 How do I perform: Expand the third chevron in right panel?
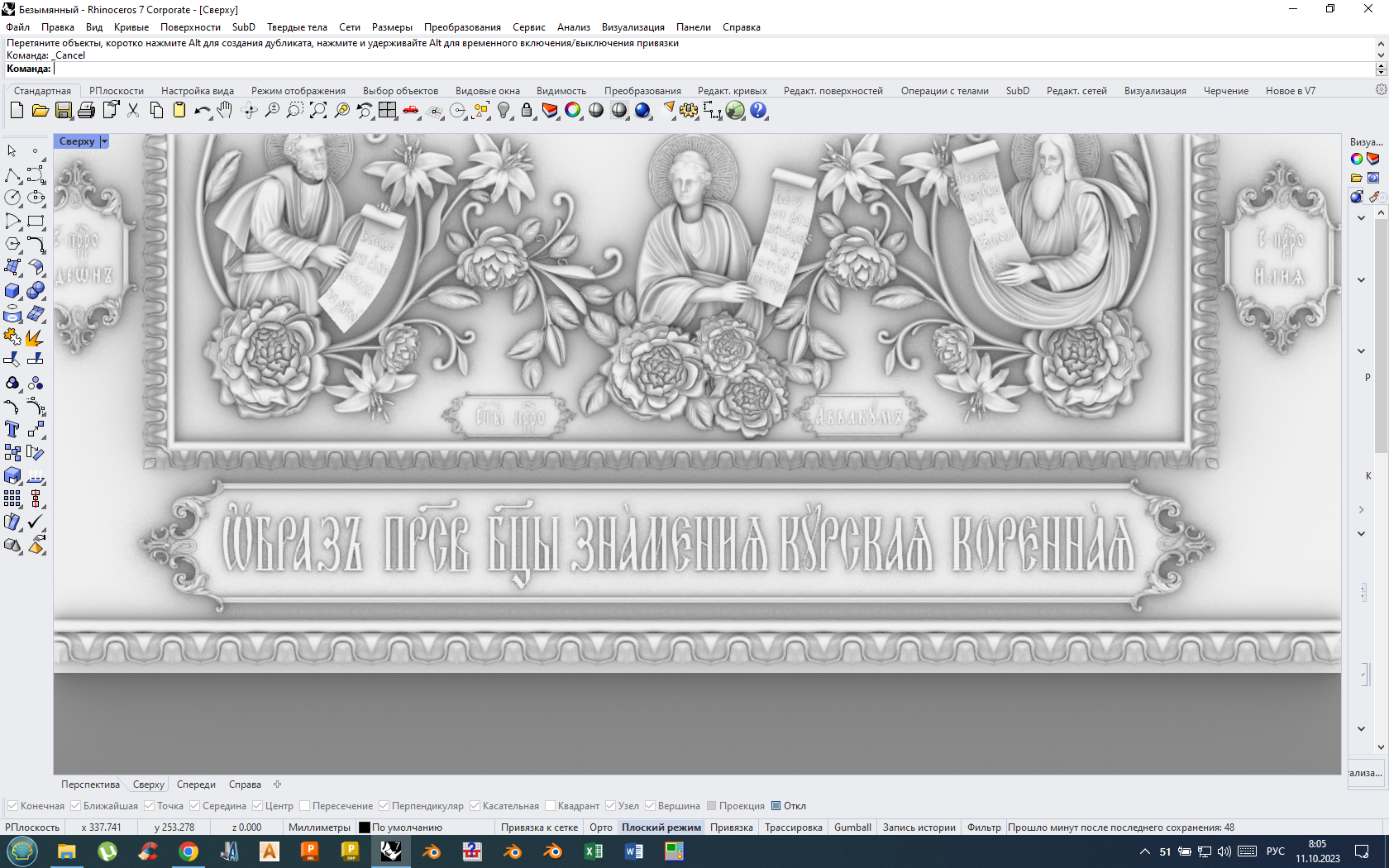pos(1361,351)
